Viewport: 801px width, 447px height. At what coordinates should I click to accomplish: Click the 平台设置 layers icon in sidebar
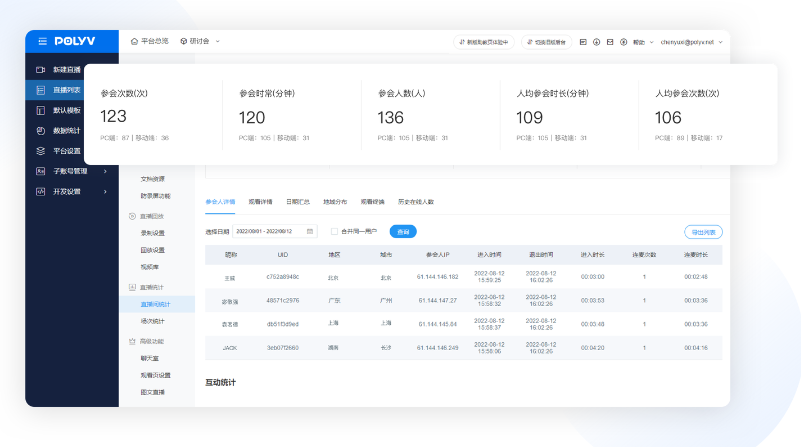click(41, 151)
